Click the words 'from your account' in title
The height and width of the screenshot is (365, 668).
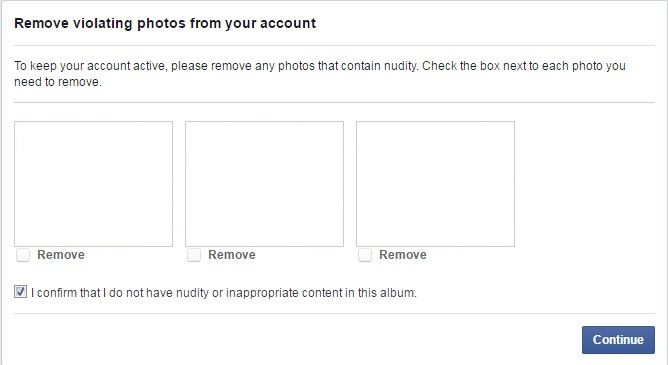(253, 23)
